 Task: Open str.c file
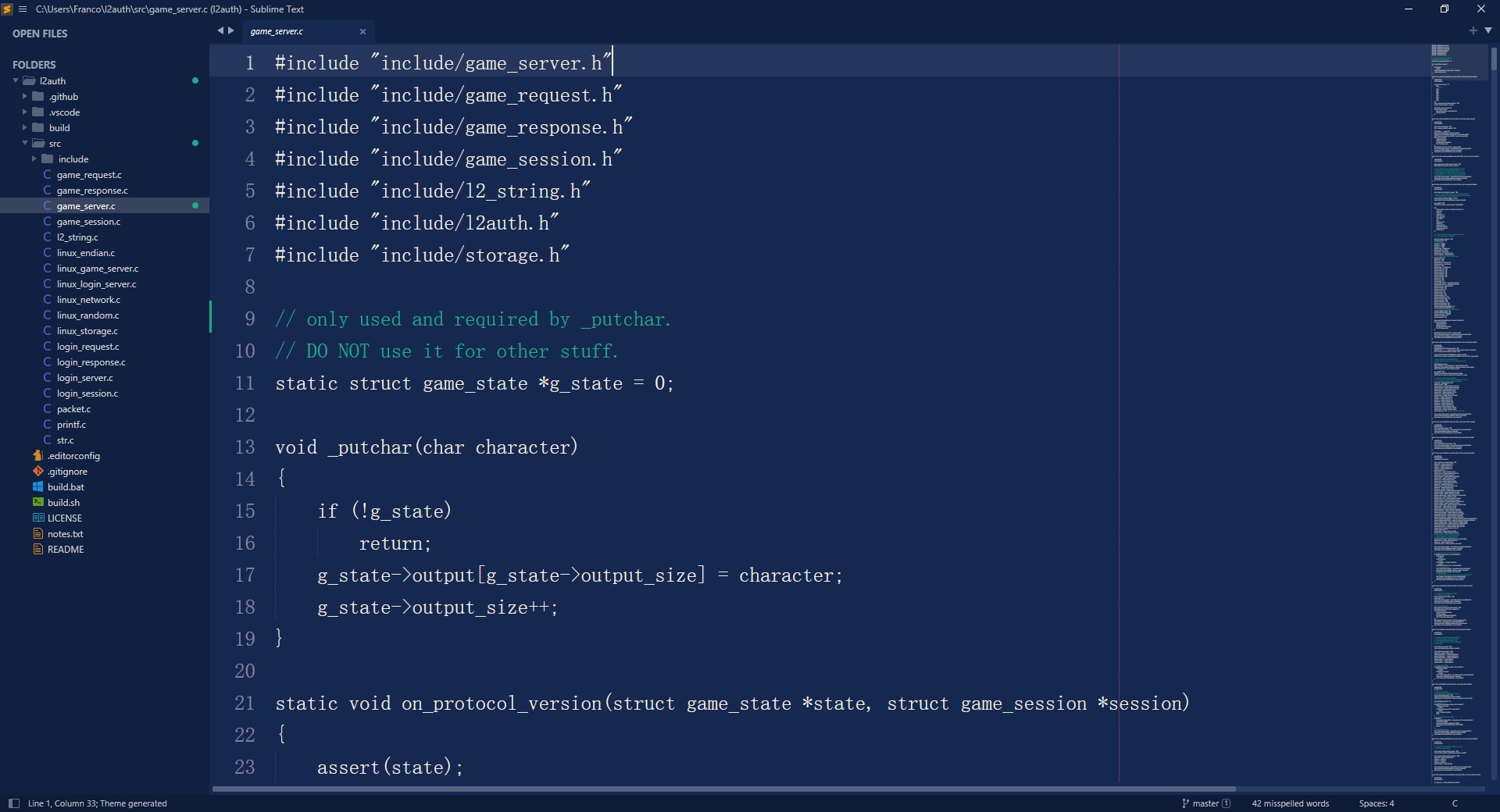coord(65,440)
